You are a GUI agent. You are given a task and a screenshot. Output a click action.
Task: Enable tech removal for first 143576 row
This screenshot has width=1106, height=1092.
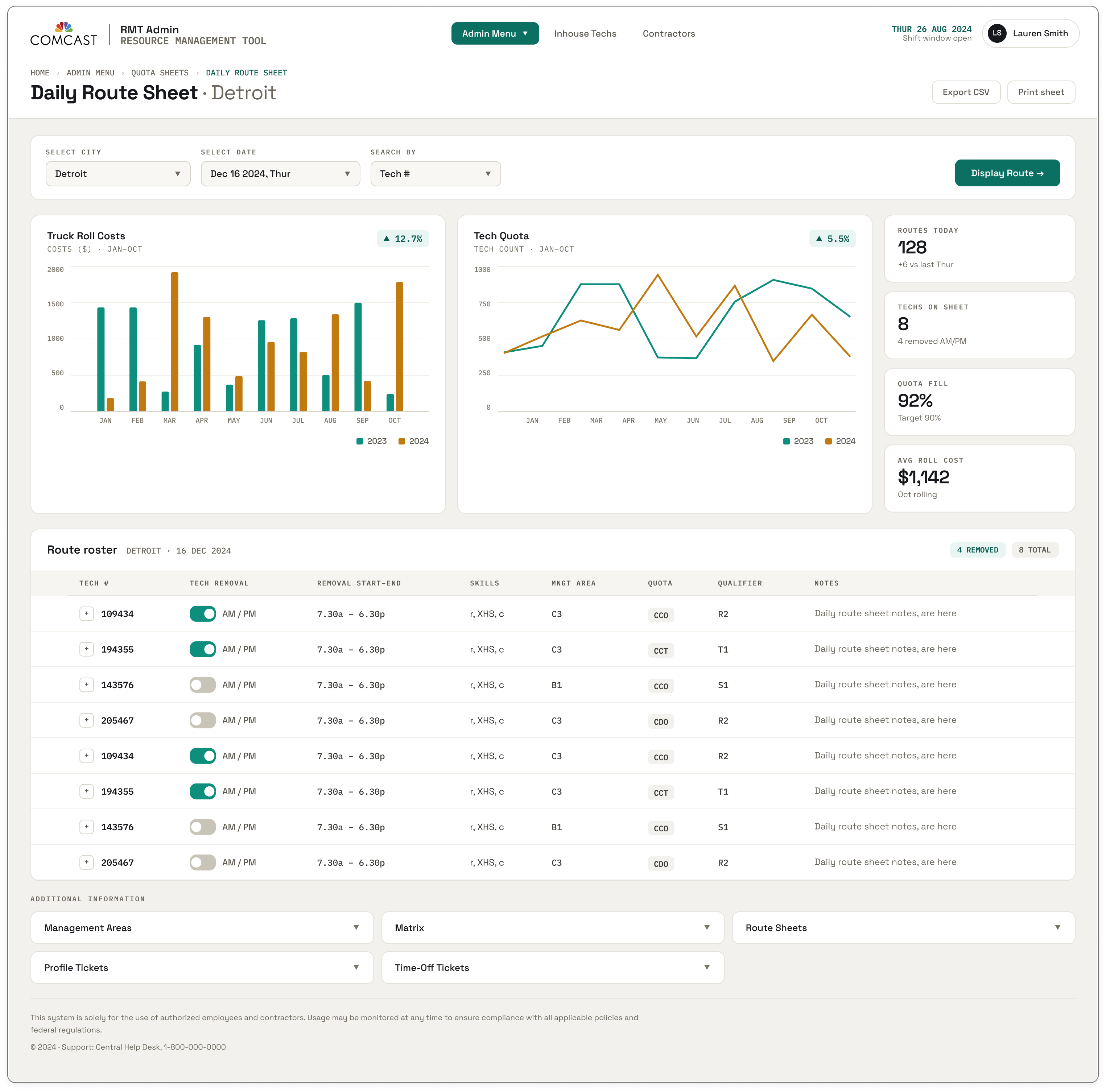point(203,684)
